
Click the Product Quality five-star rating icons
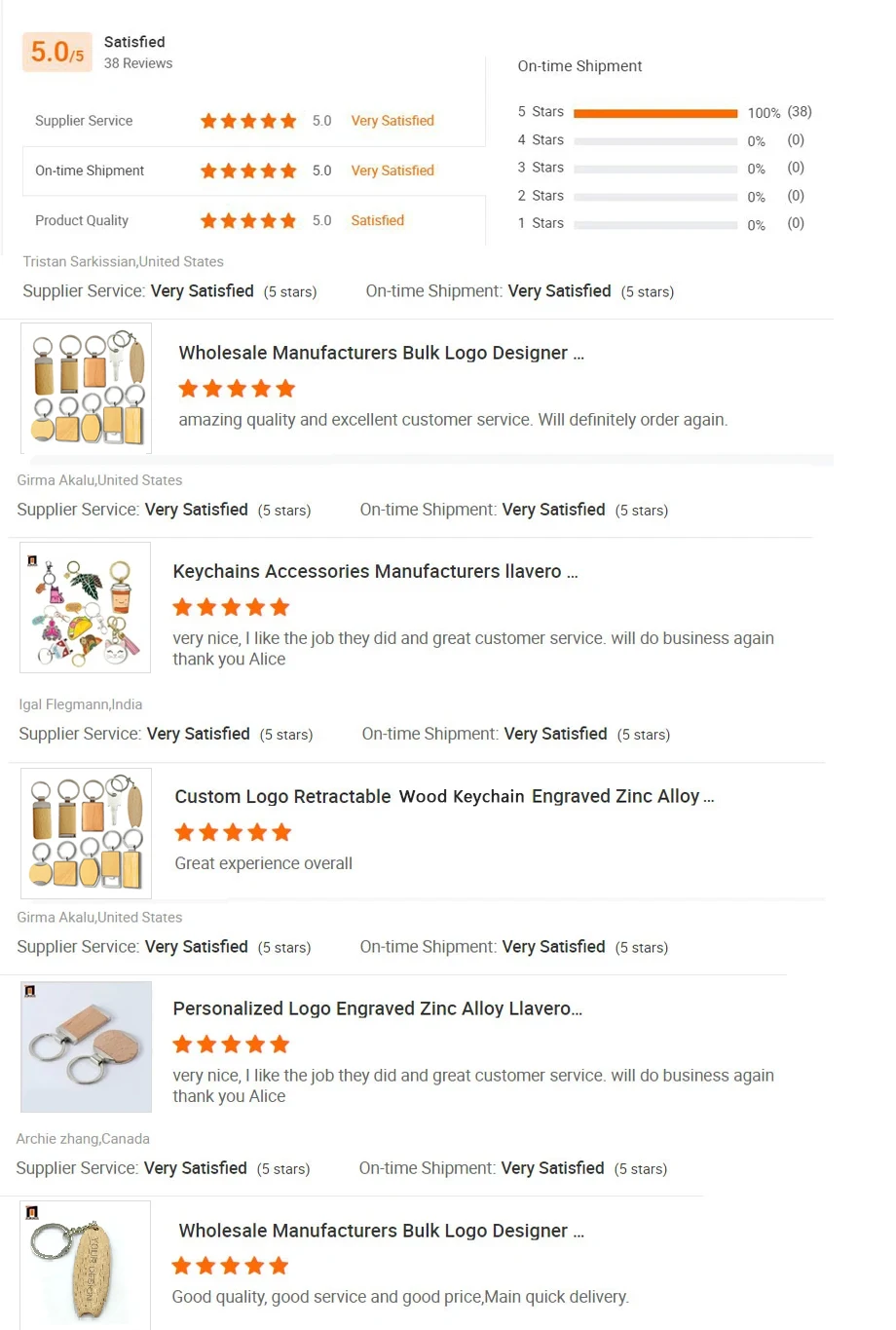point(248,221)
